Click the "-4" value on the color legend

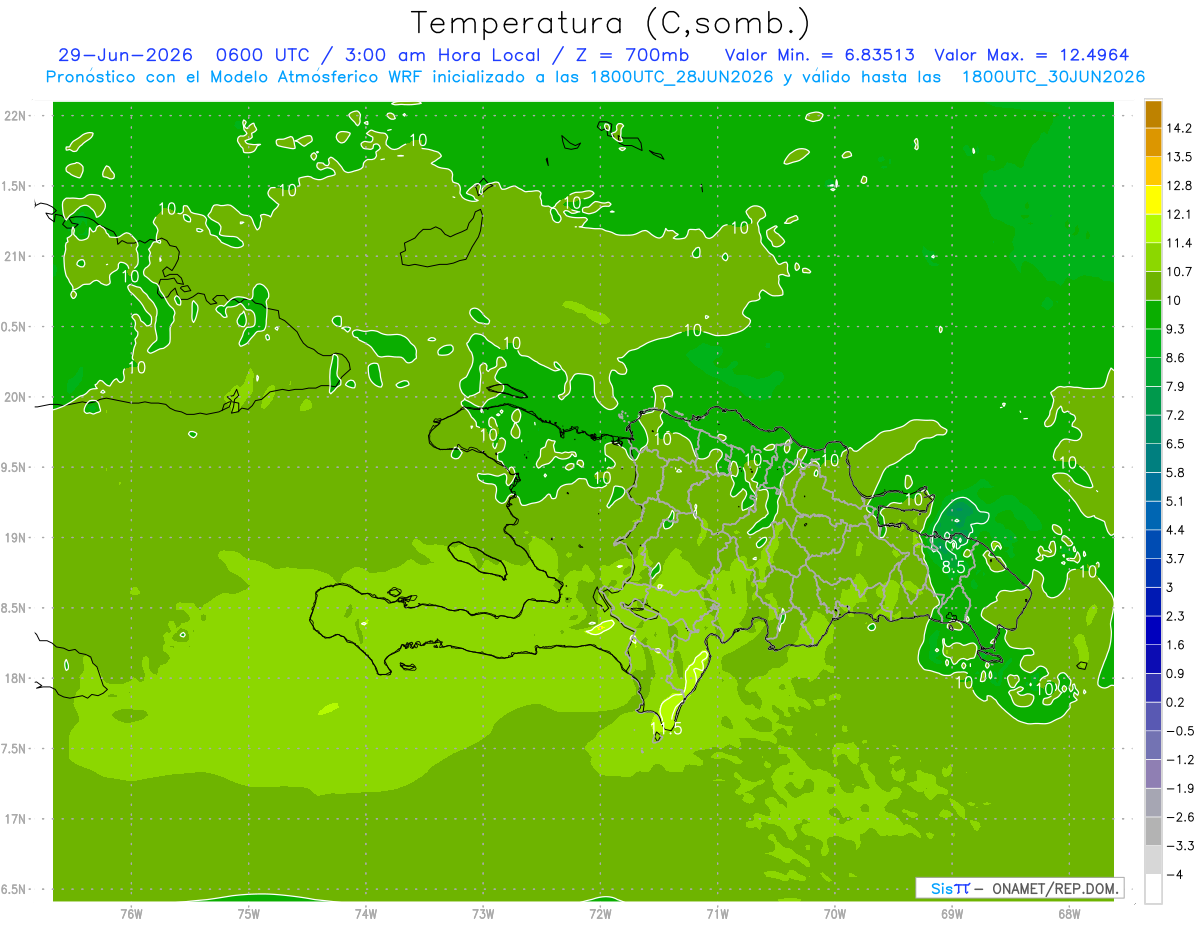point(1175,875)
